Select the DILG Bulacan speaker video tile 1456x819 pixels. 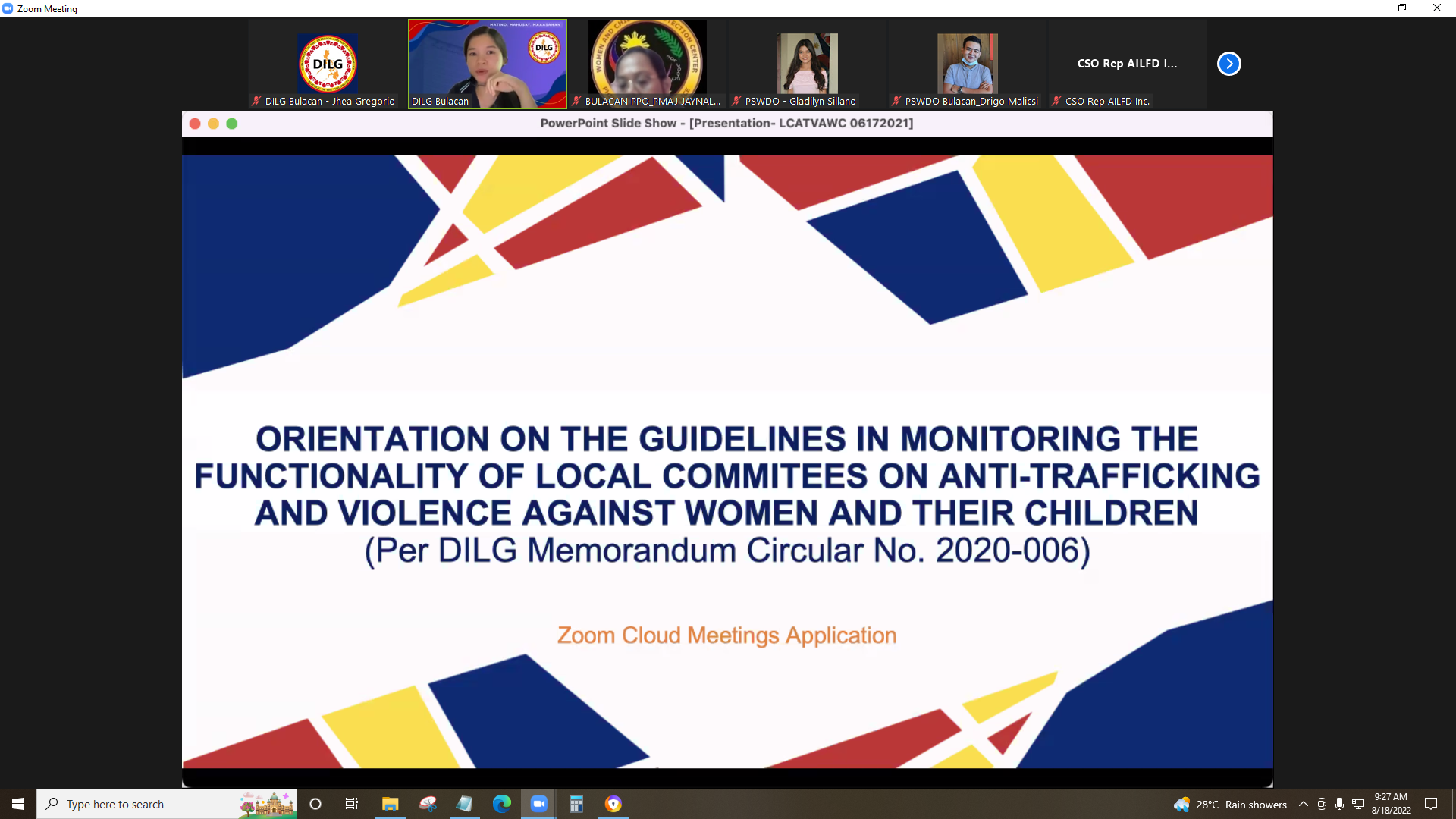488,64
